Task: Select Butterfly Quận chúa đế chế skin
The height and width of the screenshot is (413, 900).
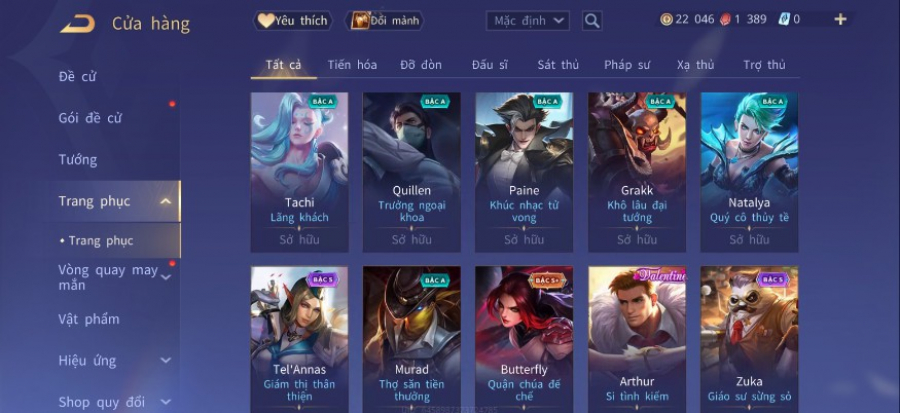Action: coord(524,340)
